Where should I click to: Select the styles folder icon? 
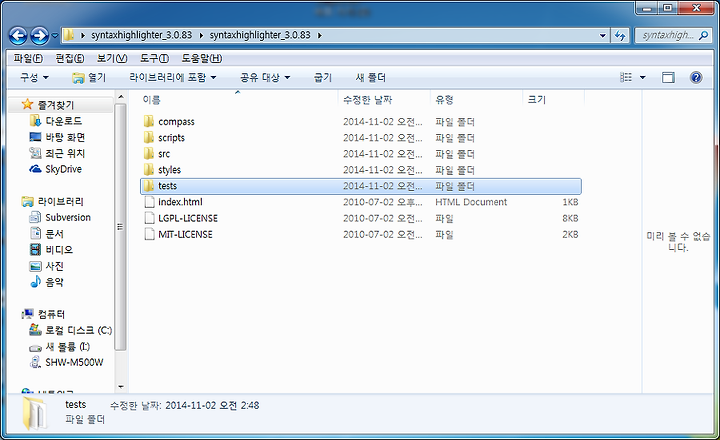coord(148,169)
